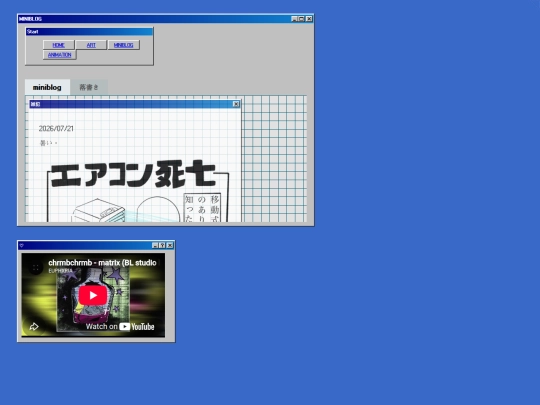Viewport: 540px width, 405px height.
Task: Minimize the video player window
Action: tap(155, 245)
